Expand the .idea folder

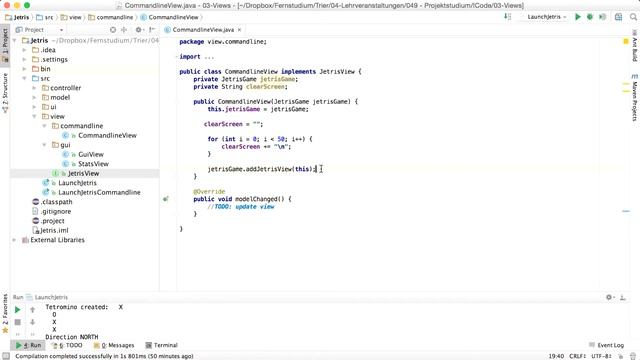tap(24, 50)
